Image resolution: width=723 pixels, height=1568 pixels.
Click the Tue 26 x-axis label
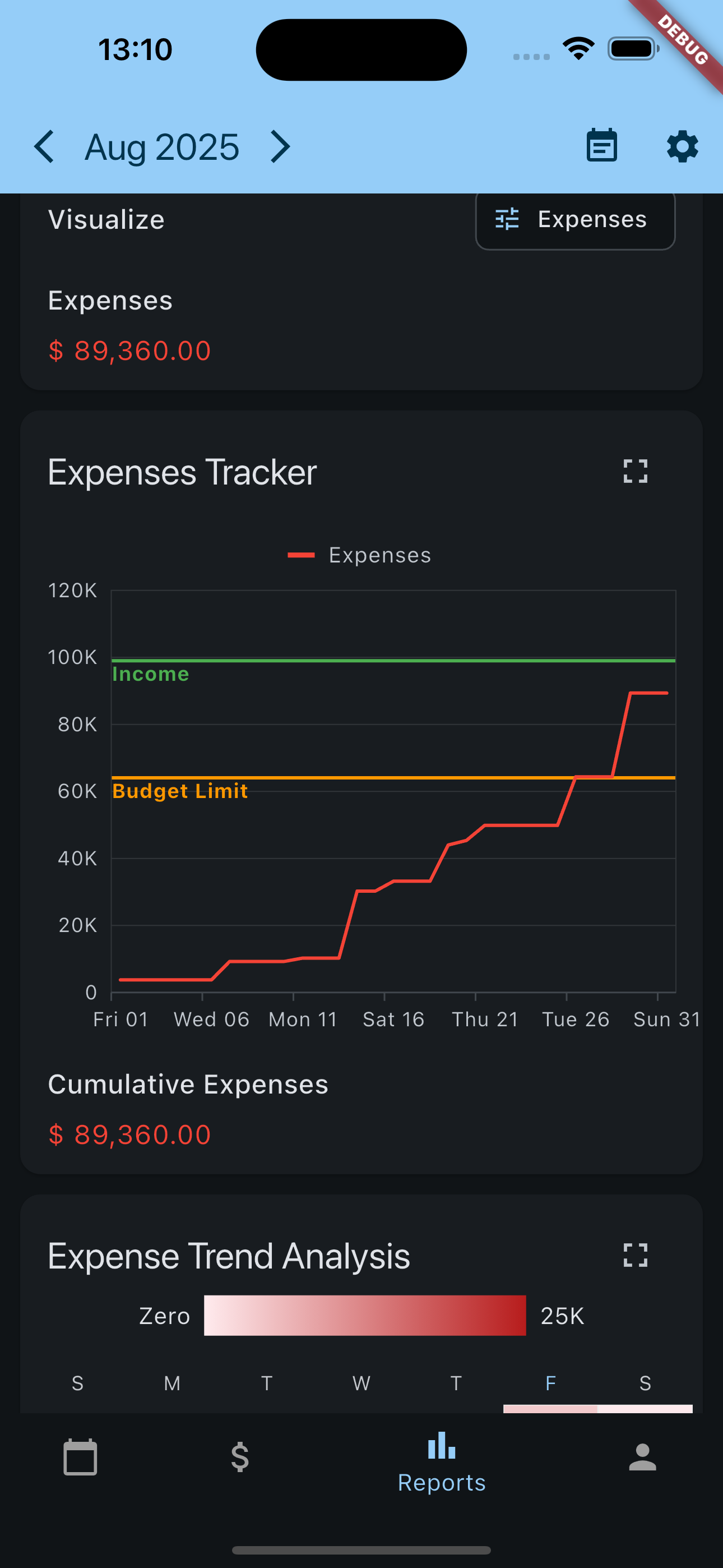point(576,1020)
